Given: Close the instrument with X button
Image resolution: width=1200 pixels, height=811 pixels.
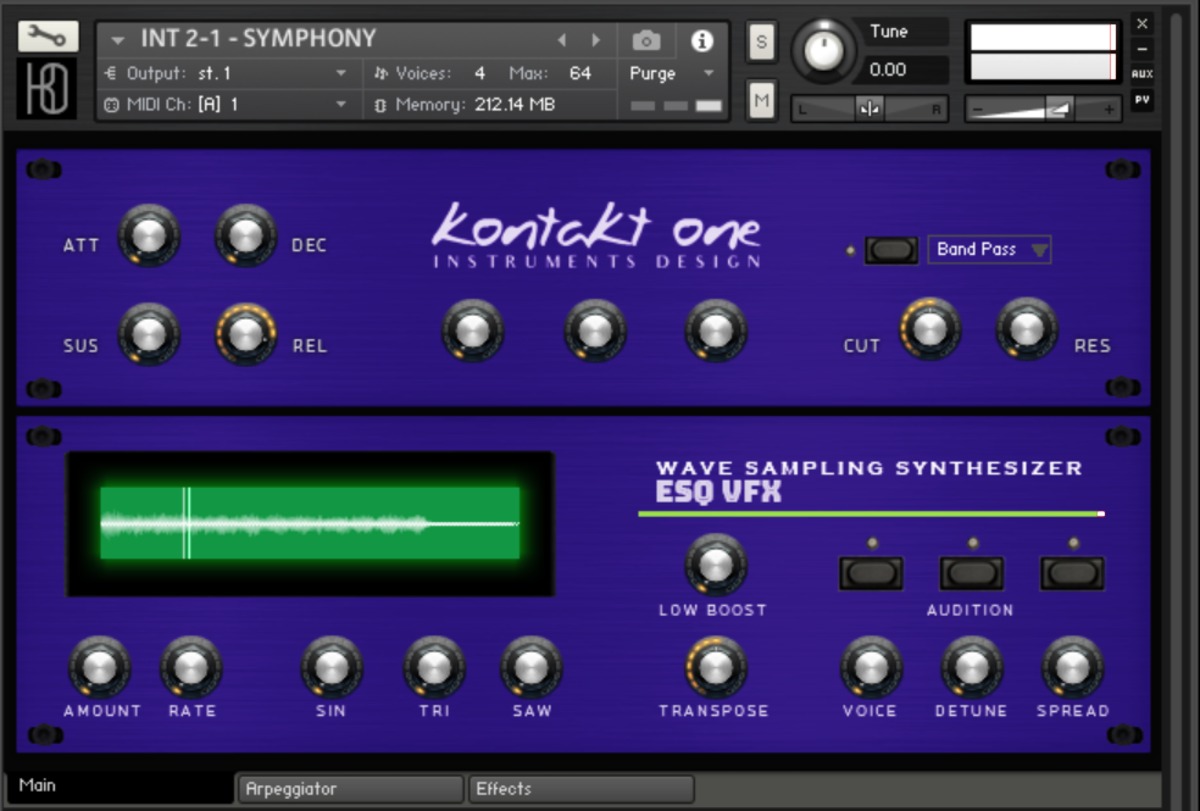Looking at the screenshot, I should point(1142,23).
